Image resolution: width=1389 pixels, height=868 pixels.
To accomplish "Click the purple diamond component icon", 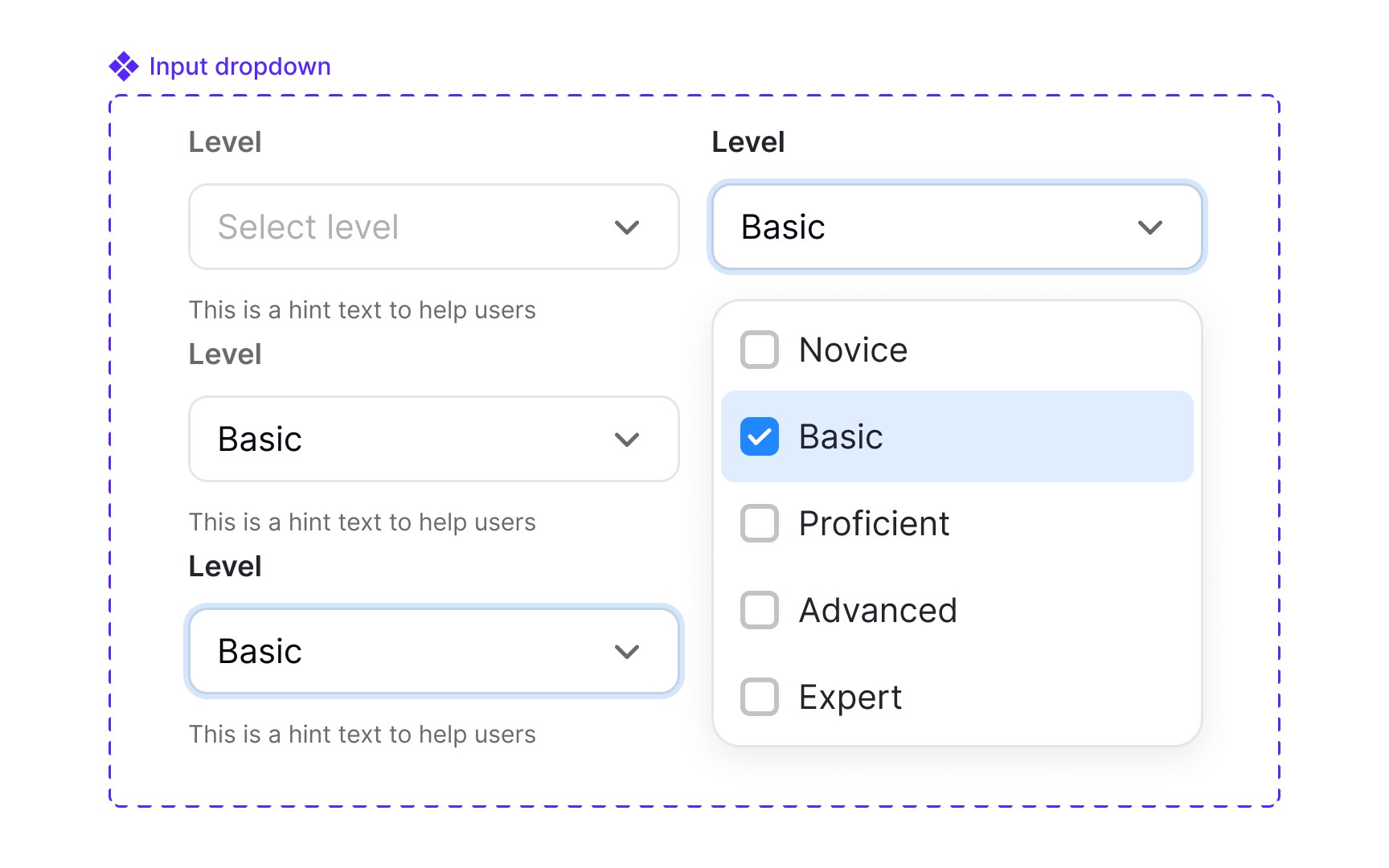I will [x=125, y=66].
